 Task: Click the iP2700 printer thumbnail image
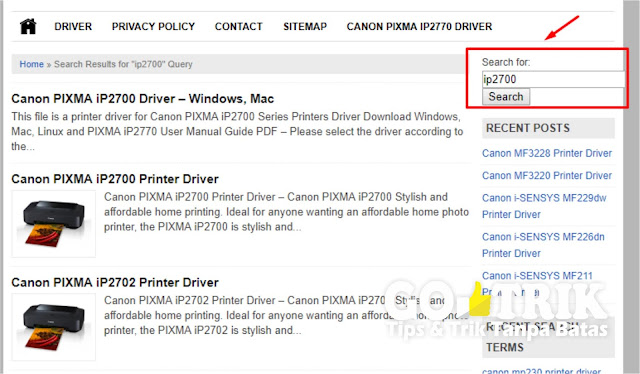53,224
